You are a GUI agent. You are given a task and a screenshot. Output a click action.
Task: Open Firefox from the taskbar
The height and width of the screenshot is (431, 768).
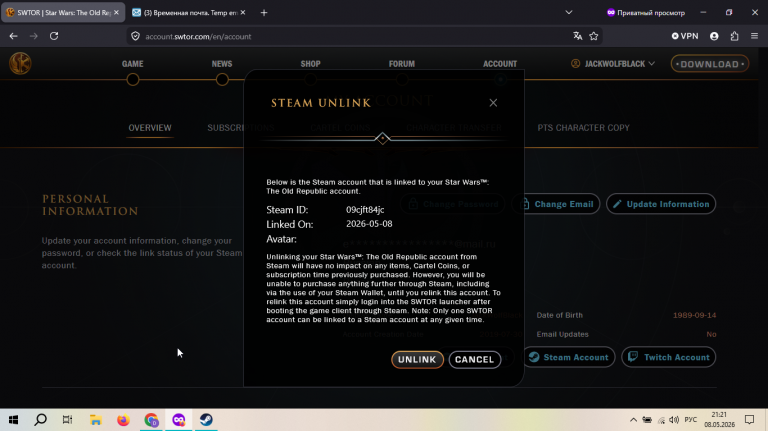point(123,420)
